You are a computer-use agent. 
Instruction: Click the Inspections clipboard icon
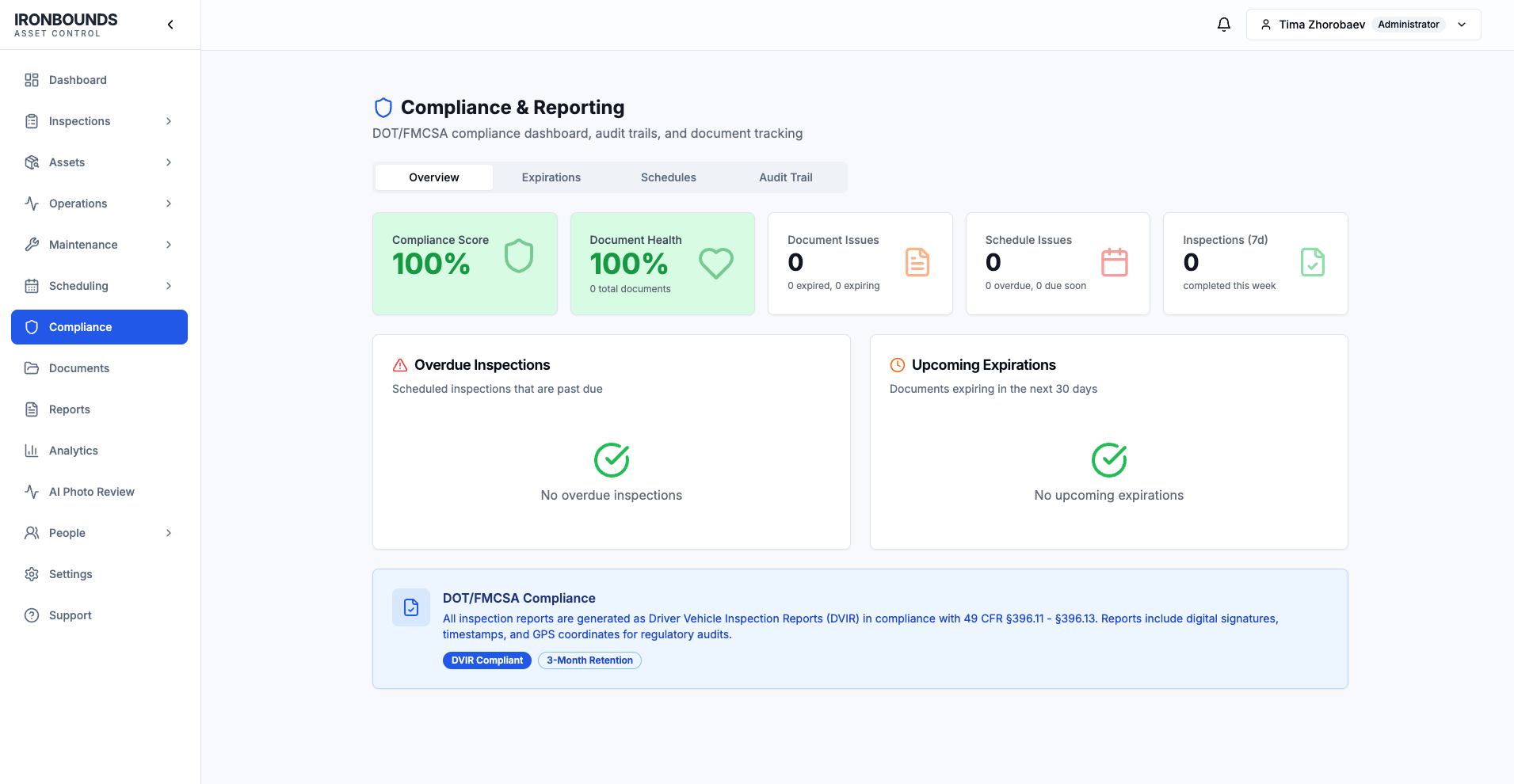coord(32,121)
